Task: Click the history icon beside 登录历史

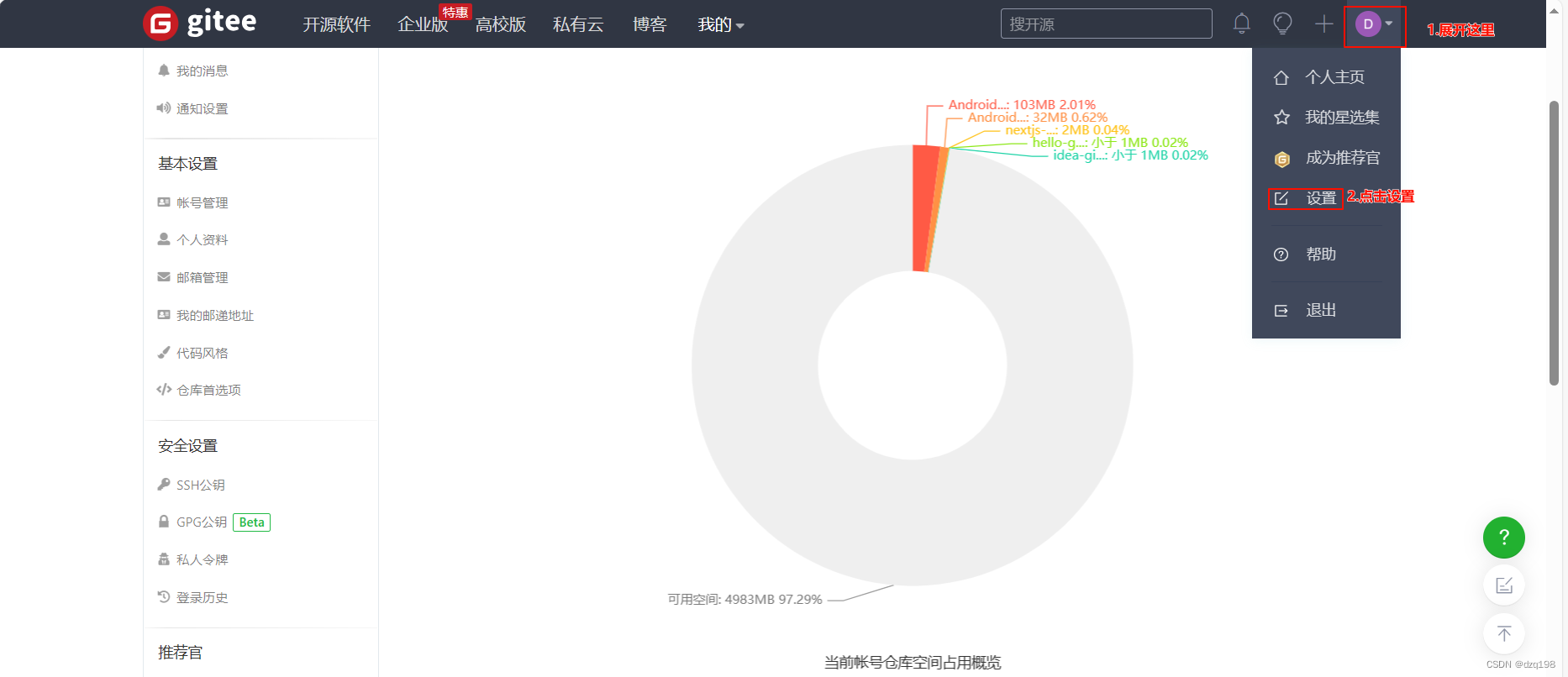Action: 164,596
